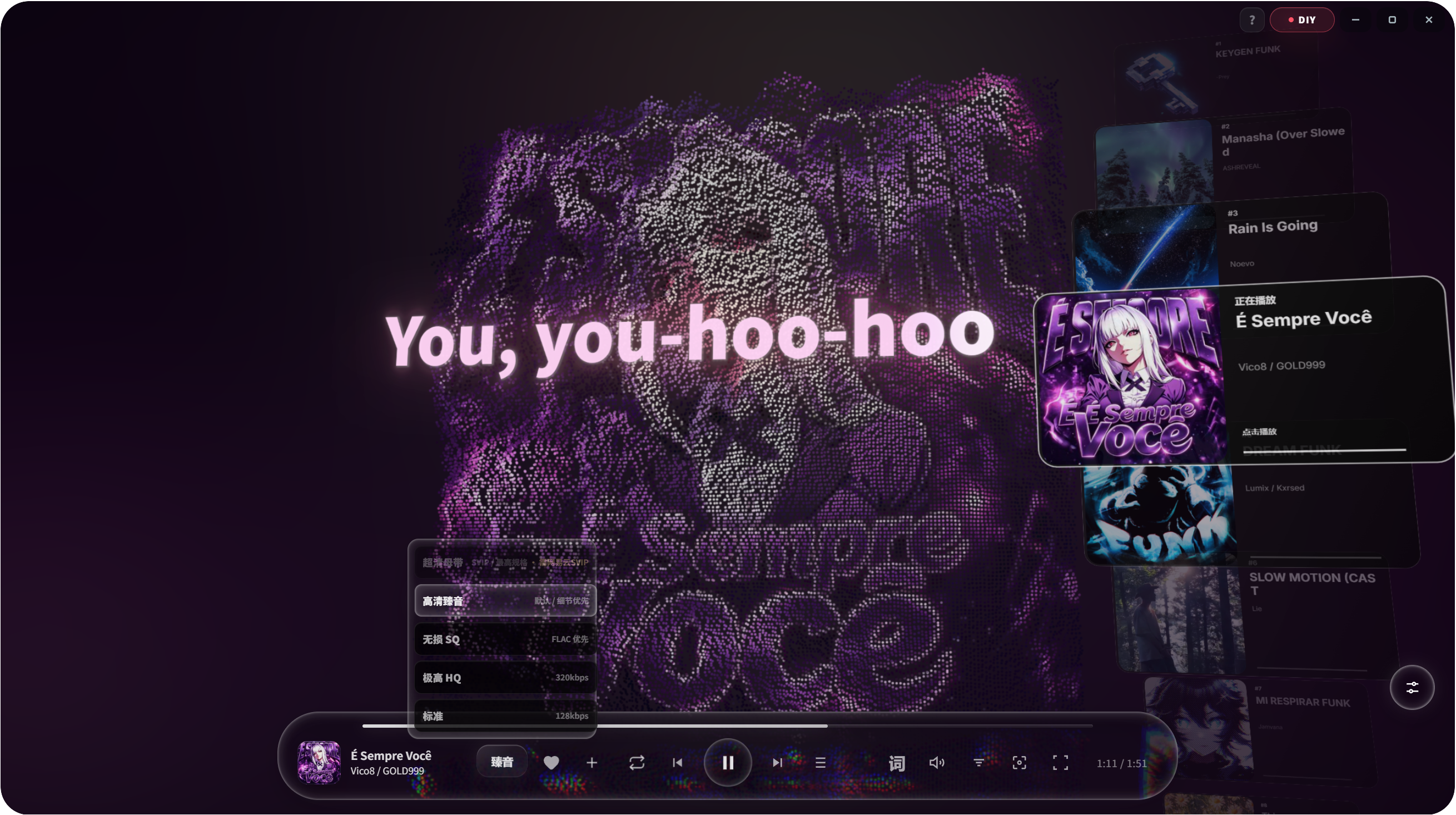Toggle lyrics with the 词 icon
Screen dimensions: 1456x815
(x=896, y=763)
